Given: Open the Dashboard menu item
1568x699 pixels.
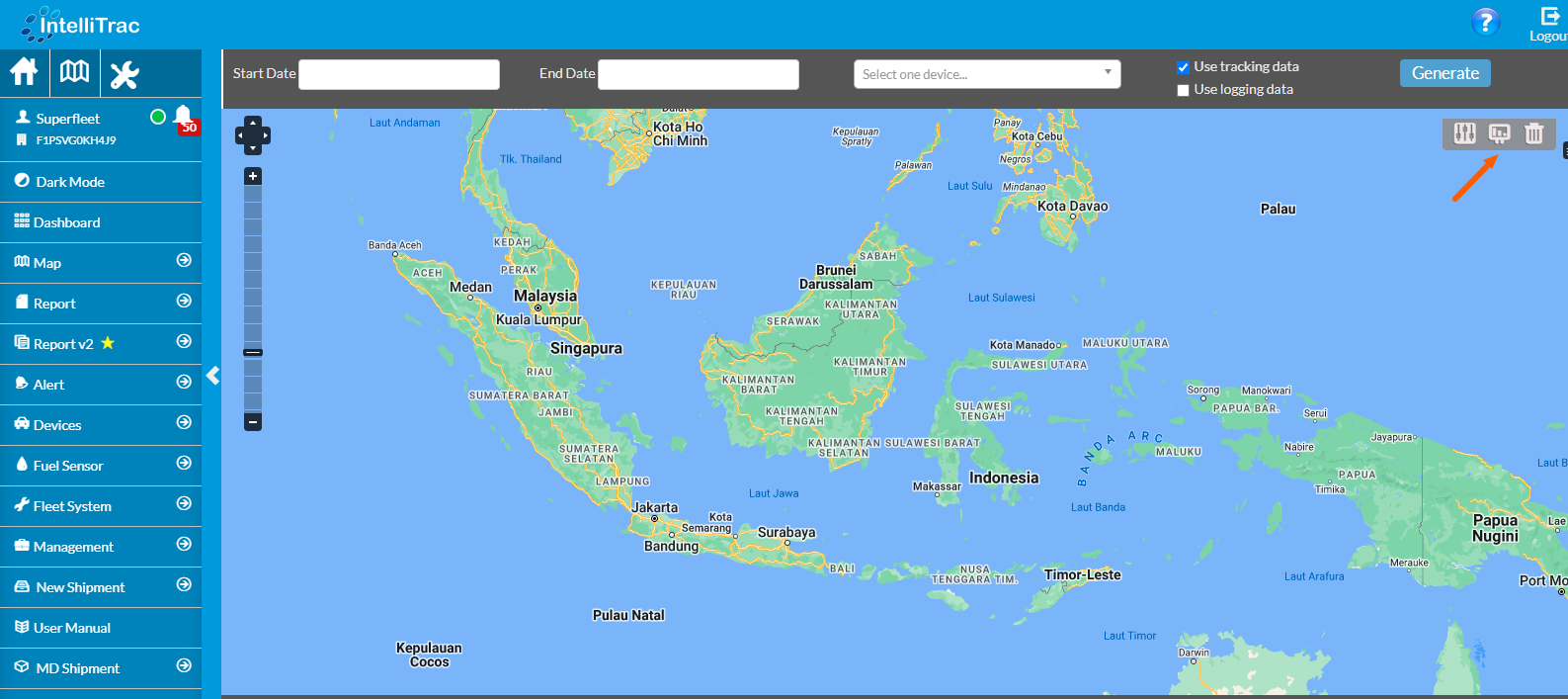Looking at the screenshot, I should [66, 222].
